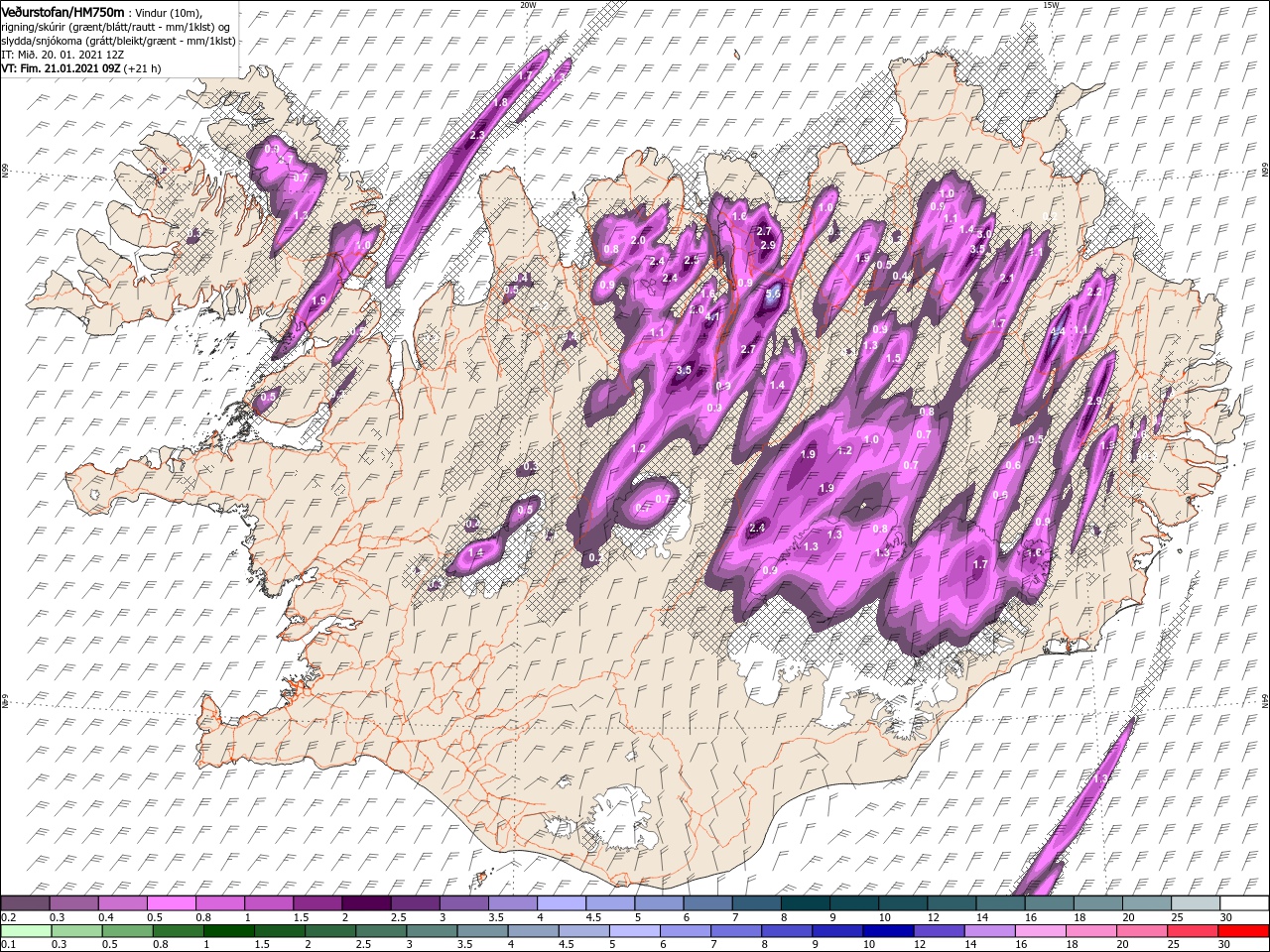Viewport: 1270px width, 952px height.
Task: Click the 15W longitude label
Action: coord(1051,4)
